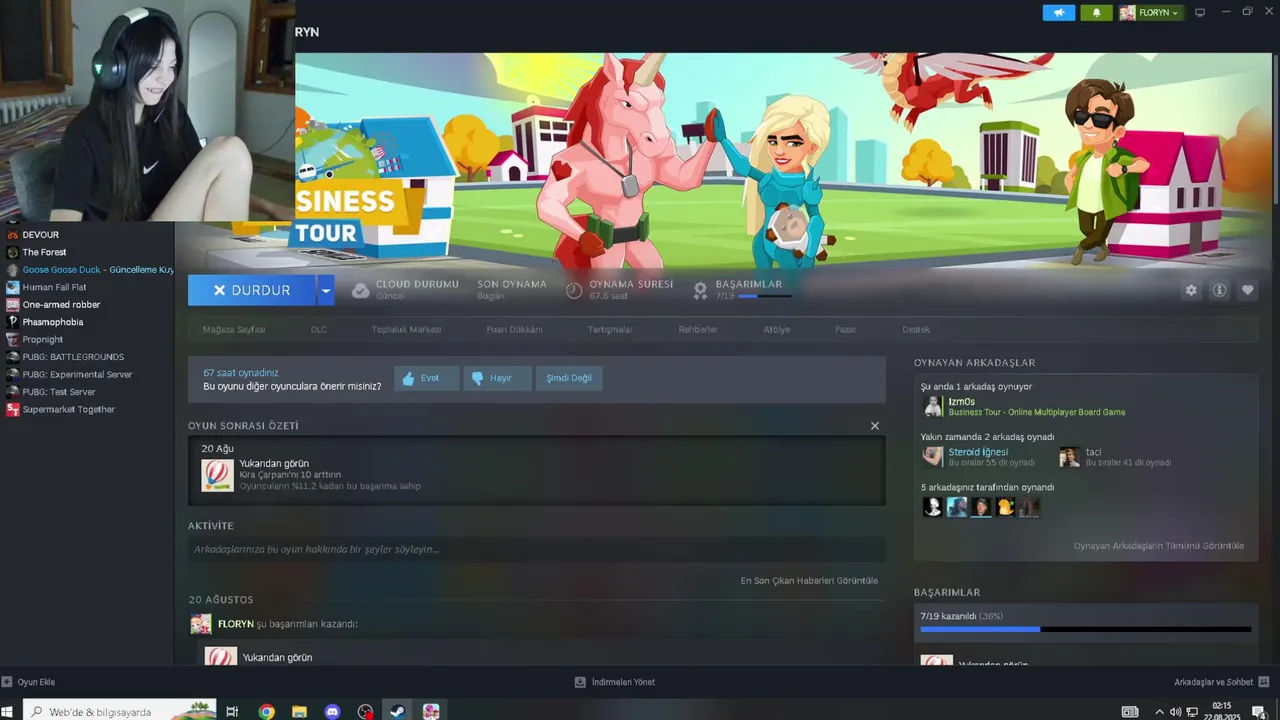Open the notifications bell

click(1096, 12)
